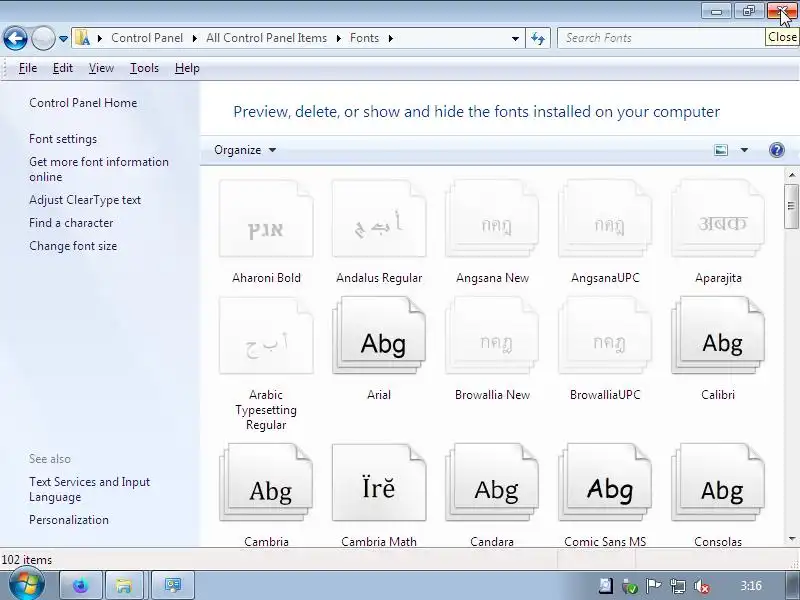Select the BrowalliaUPC font icon

(x=605, y=335)
